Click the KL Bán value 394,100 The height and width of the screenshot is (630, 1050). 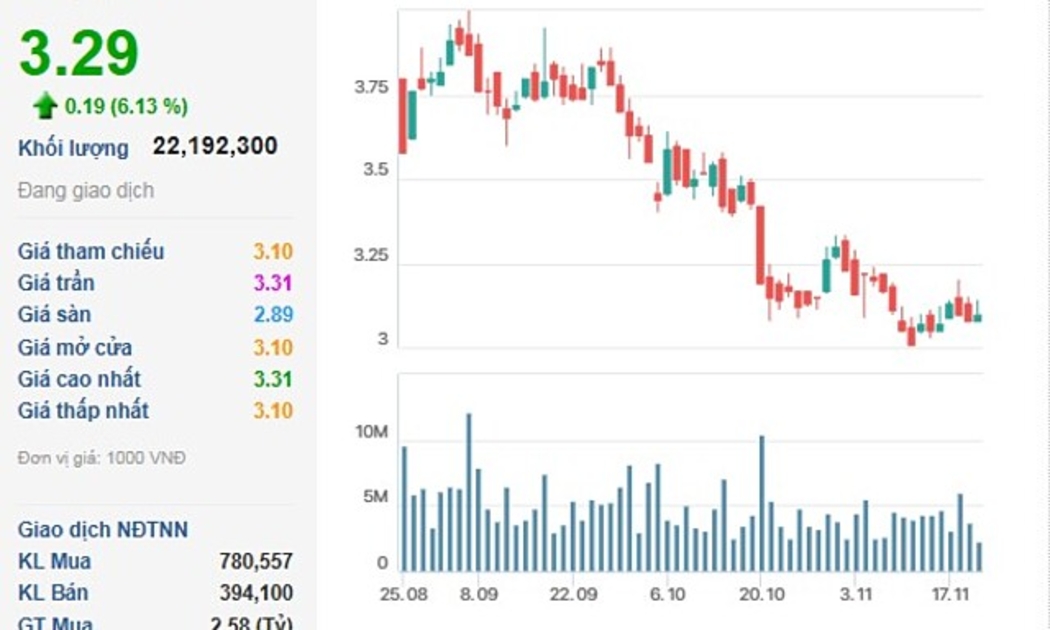tap(256, 593)
